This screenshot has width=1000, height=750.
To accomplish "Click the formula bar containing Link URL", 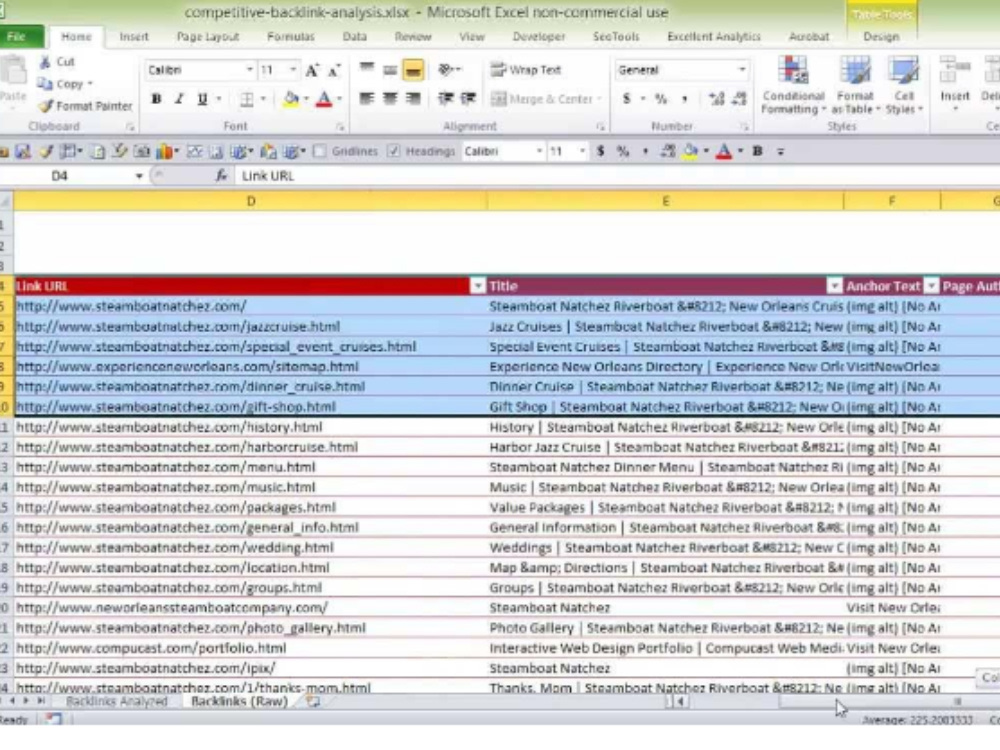I will 616,176.
